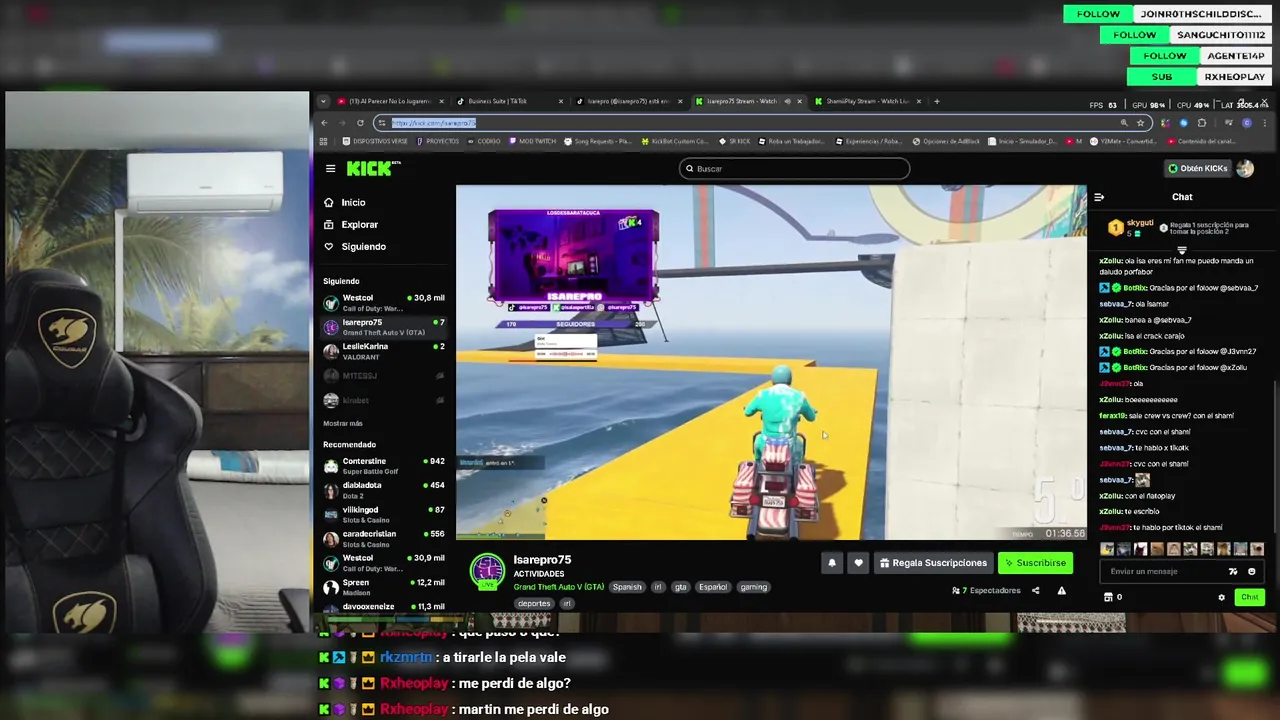The image size is (1280, 720).
Task: Select the Español tag
Action: point(713,587)
